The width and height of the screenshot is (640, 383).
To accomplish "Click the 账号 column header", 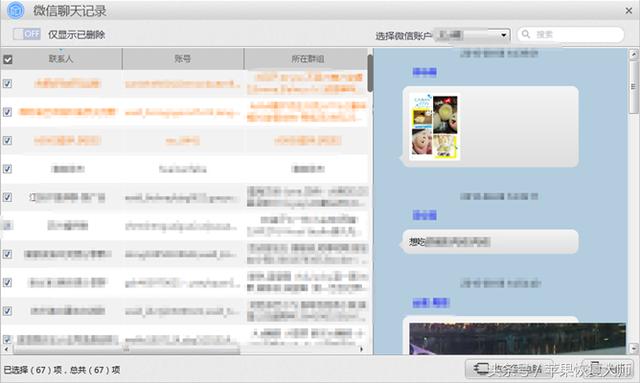I will (x=182, y=59).
